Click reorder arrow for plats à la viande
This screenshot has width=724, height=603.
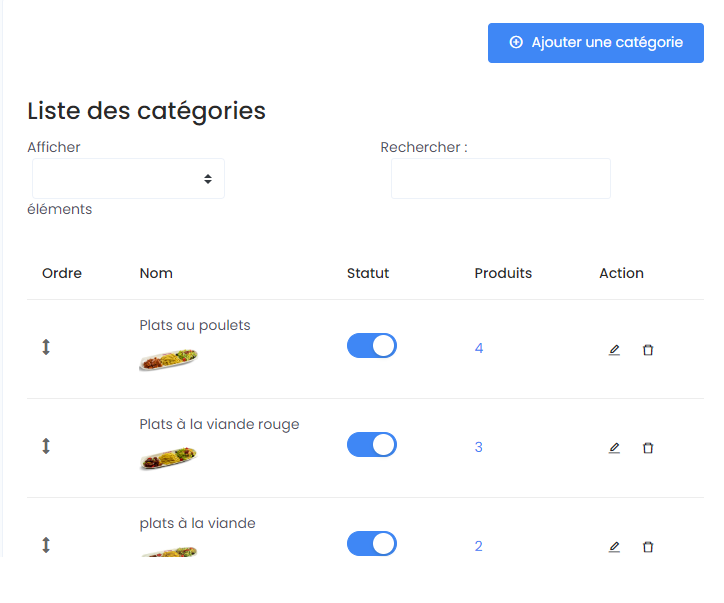[x=46, y=545]
